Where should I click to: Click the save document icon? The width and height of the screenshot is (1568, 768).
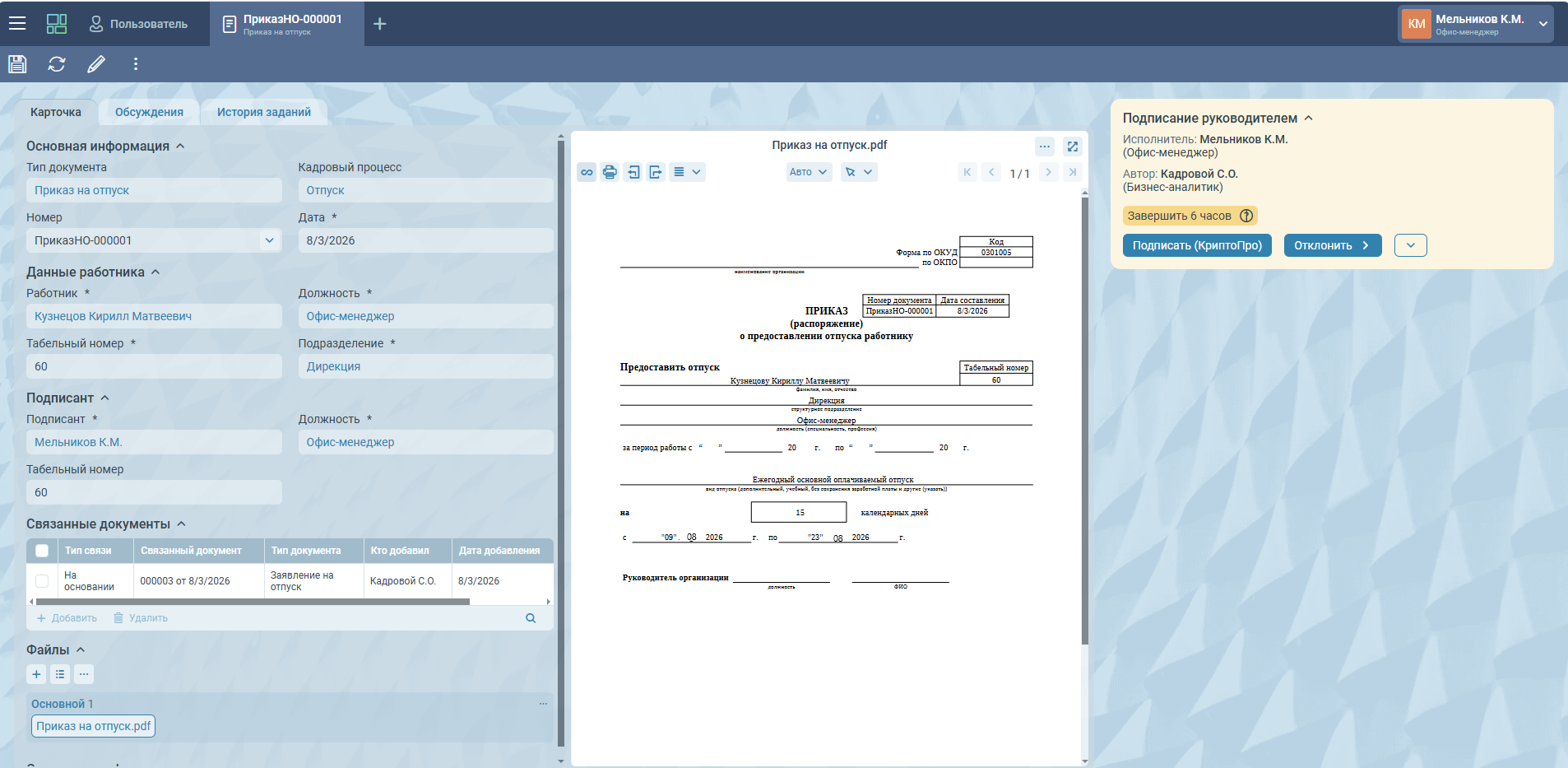pyautogui.click(x=17, y=64)
